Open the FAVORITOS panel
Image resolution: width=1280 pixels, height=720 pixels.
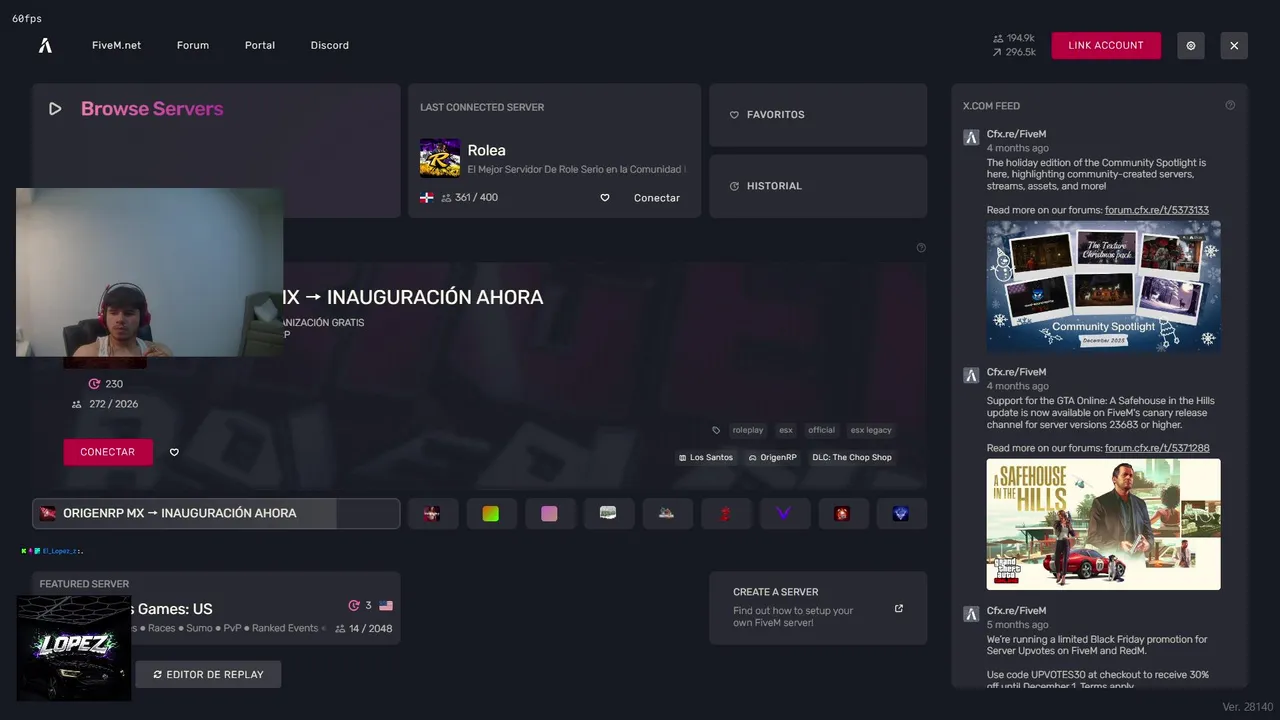click(x=818, y=115)
